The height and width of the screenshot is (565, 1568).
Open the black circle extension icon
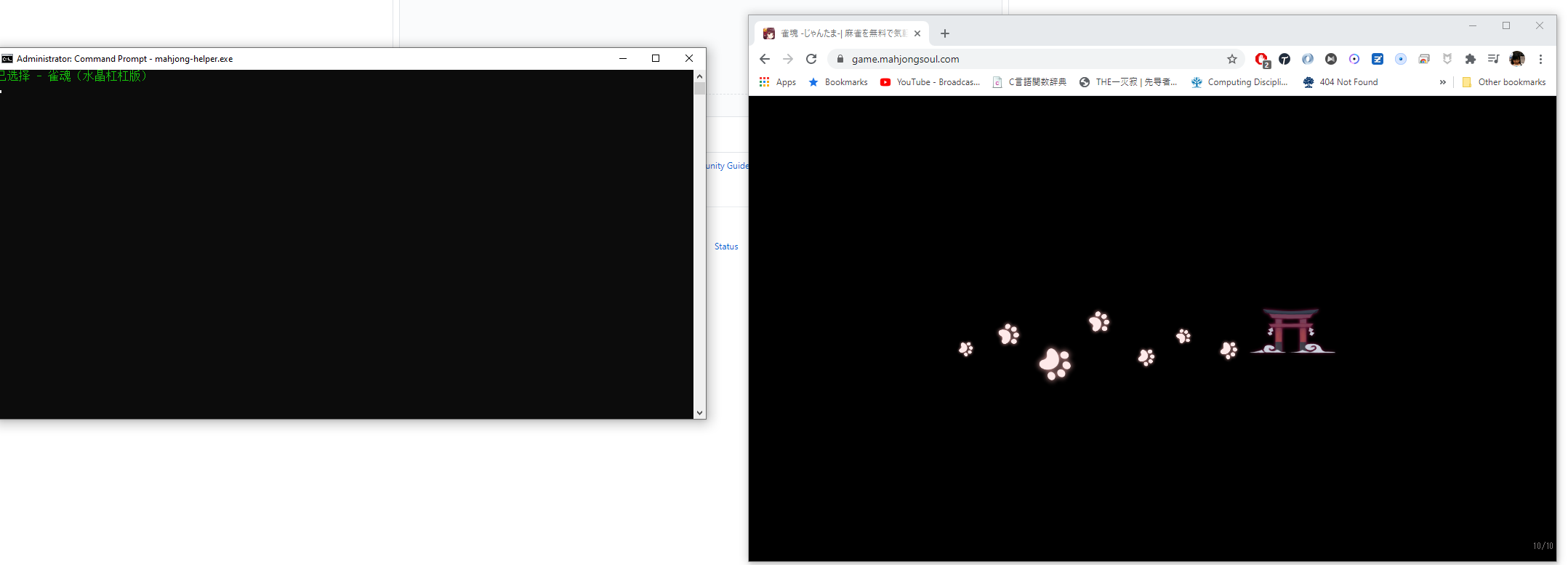pyautogui.click(x=1331, y=59)
